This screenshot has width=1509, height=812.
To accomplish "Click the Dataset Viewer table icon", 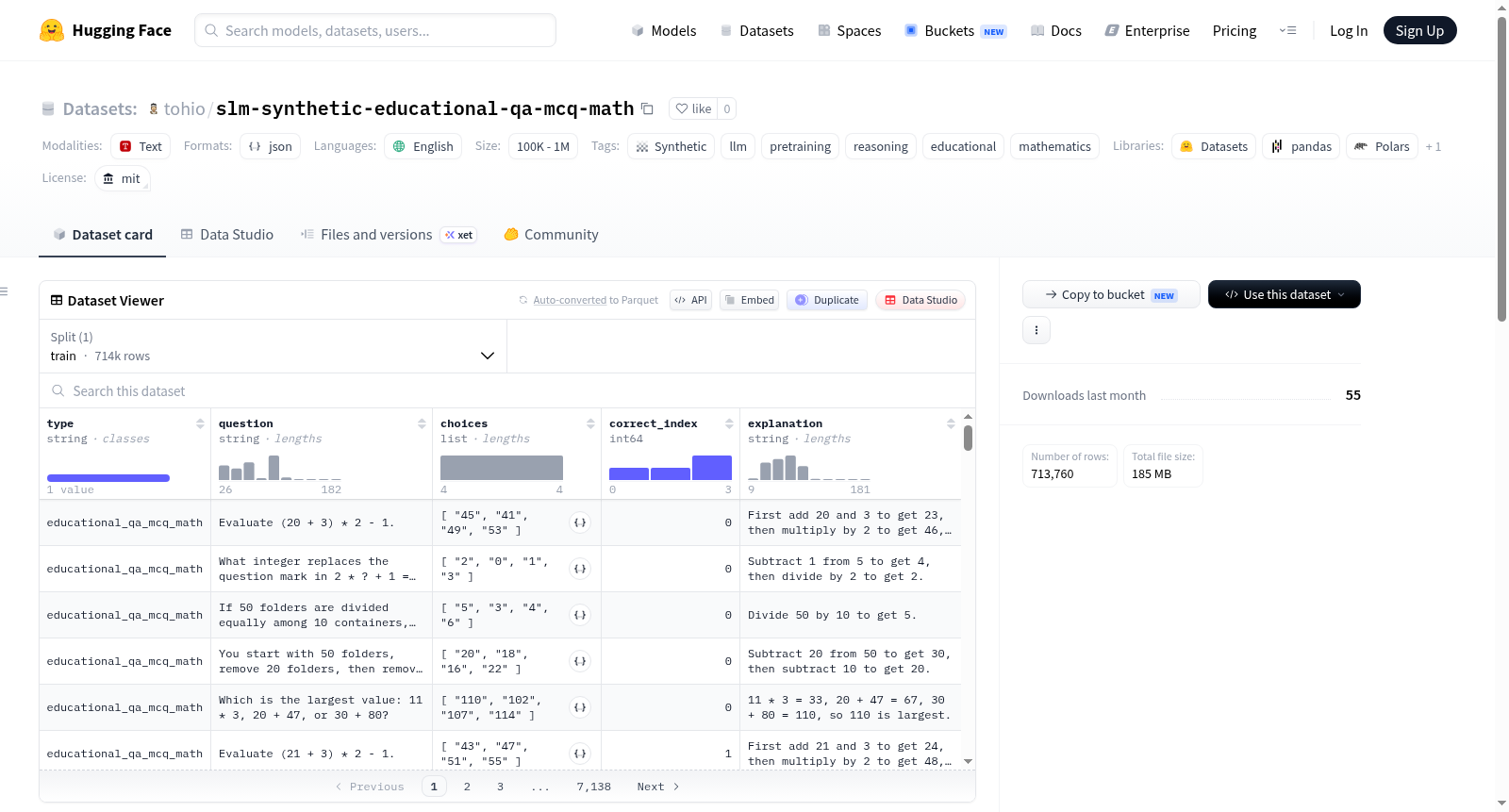I will click(57, 300).
